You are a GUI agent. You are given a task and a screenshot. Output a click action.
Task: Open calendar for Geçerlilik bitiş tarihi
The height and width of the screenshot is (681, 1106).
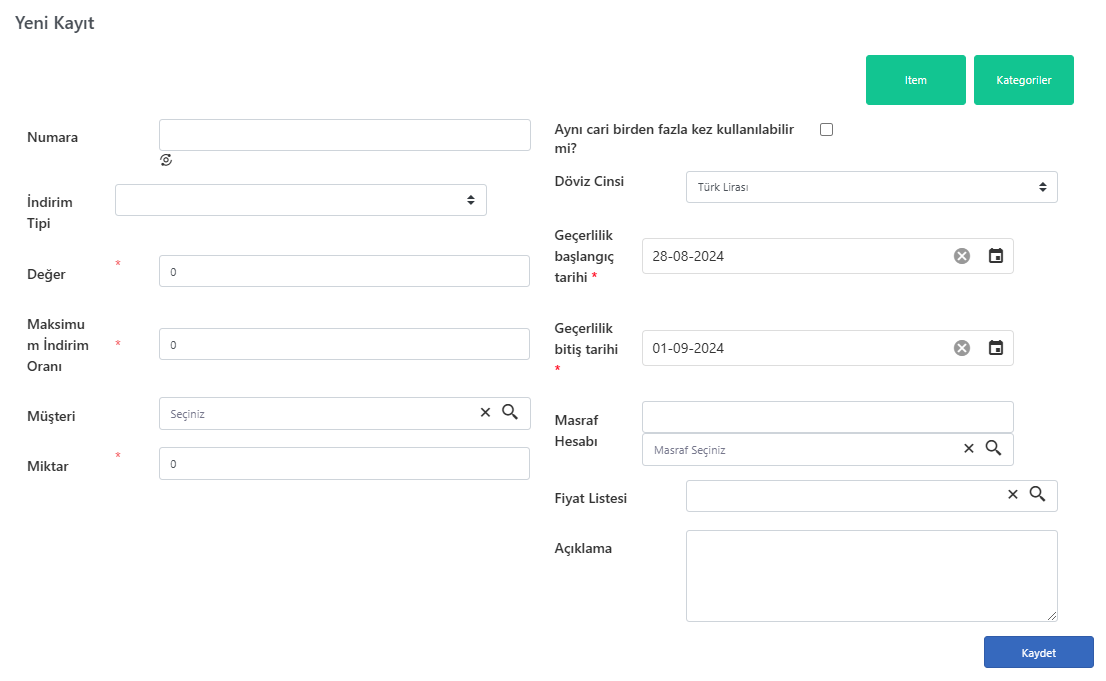[x=996, y=348]
